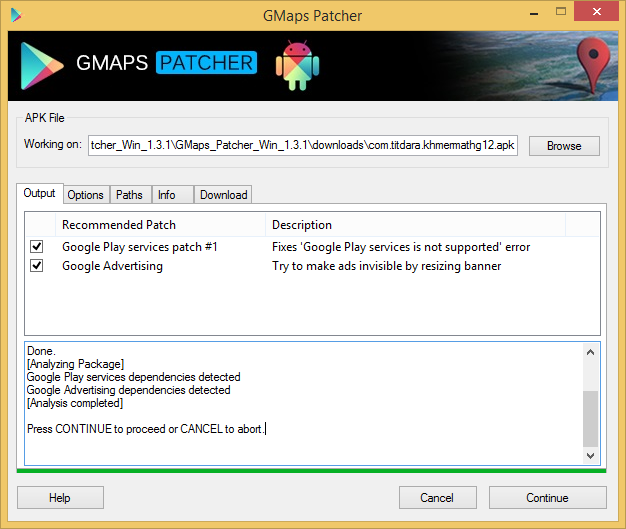
Task: Maximize the GMaps Patcher window
Action: point(561,12)
